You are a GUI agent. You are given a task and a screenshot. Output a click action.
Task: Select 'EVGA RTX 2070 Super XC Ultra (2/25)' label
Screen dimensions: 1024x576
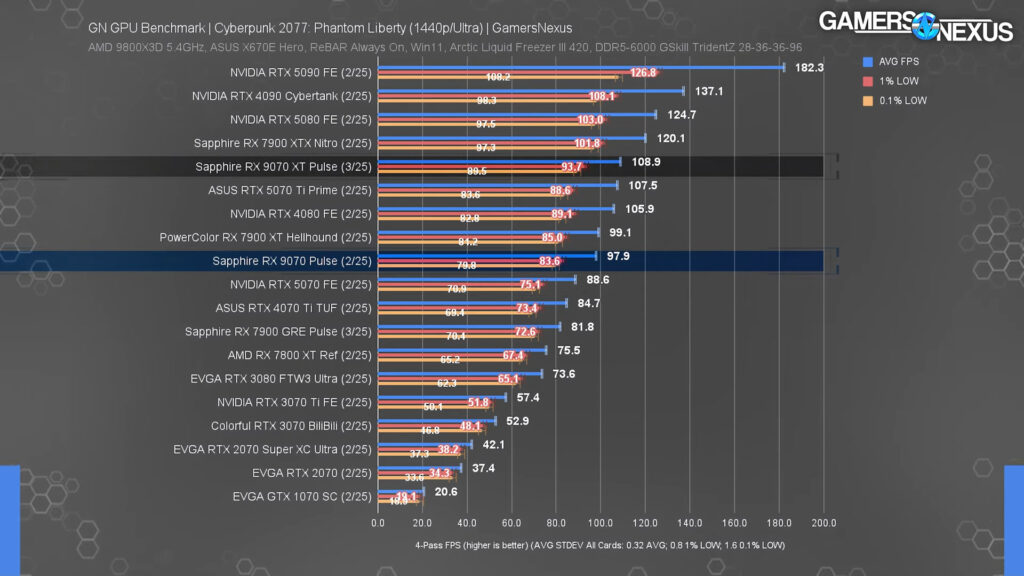[272, 449]
